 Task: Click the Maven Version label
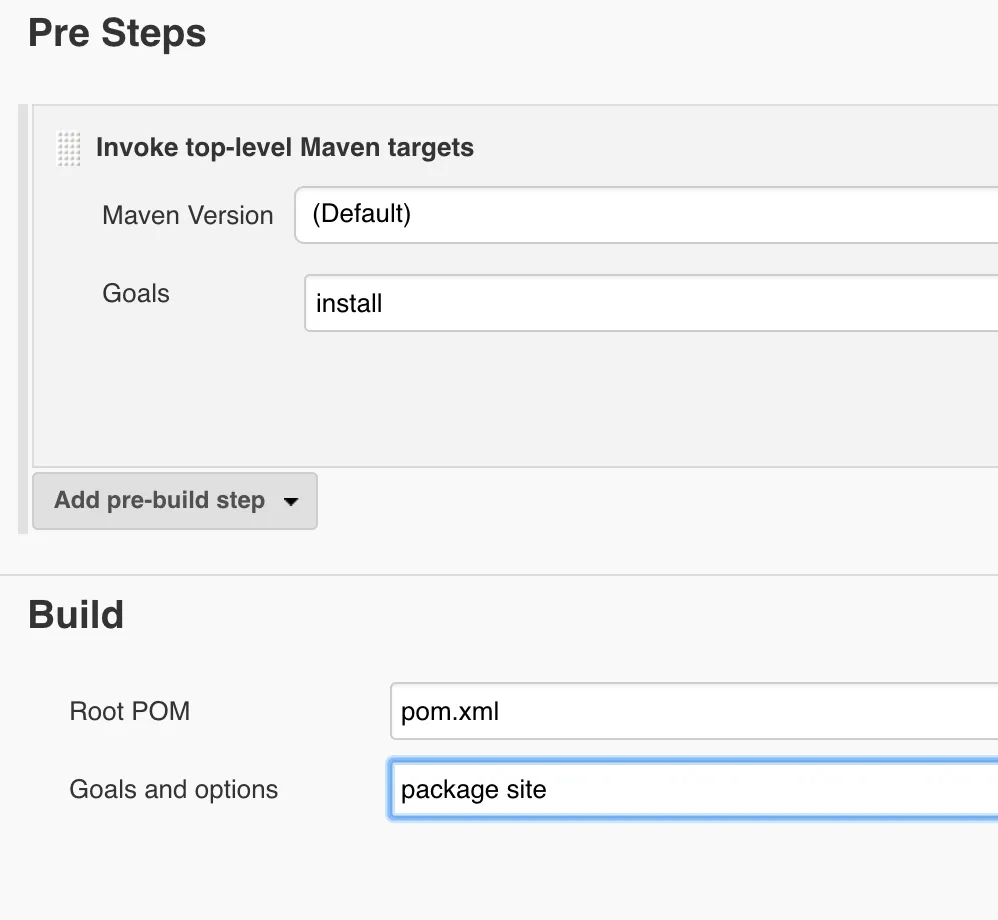point(188,215)
